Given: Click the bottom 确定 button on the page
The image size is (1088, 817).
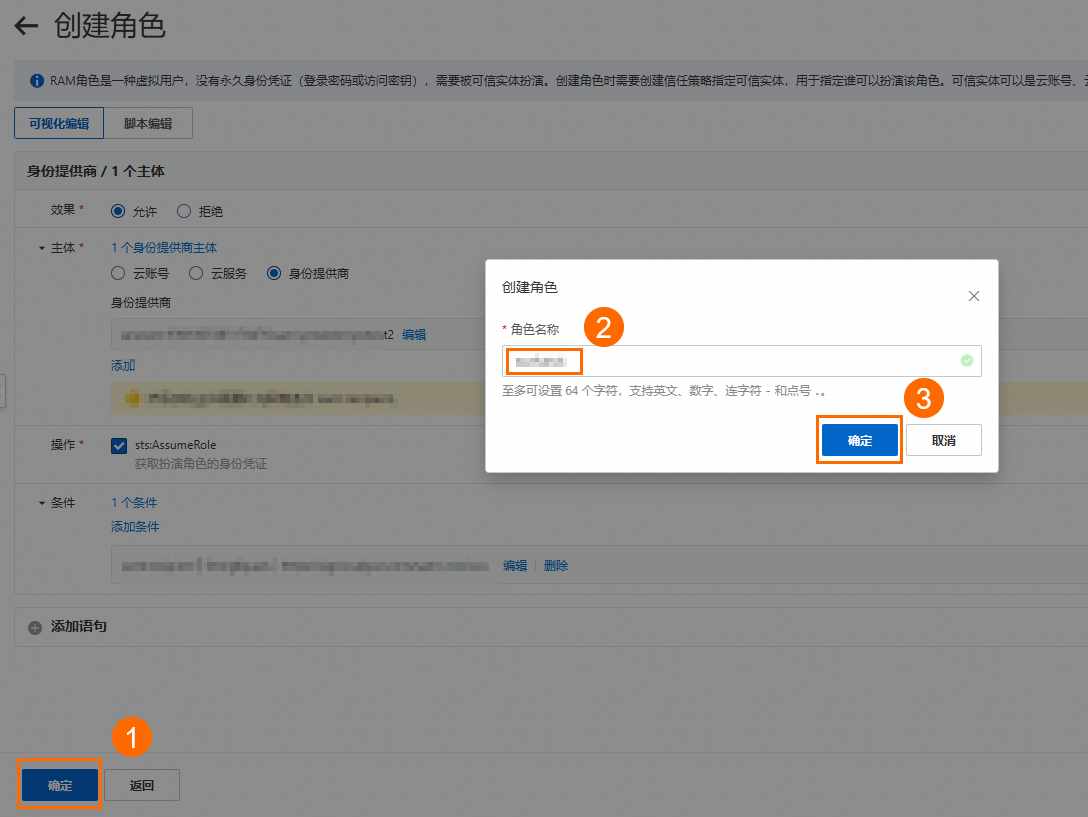Looking at the screenshot, I should point(60,785).
